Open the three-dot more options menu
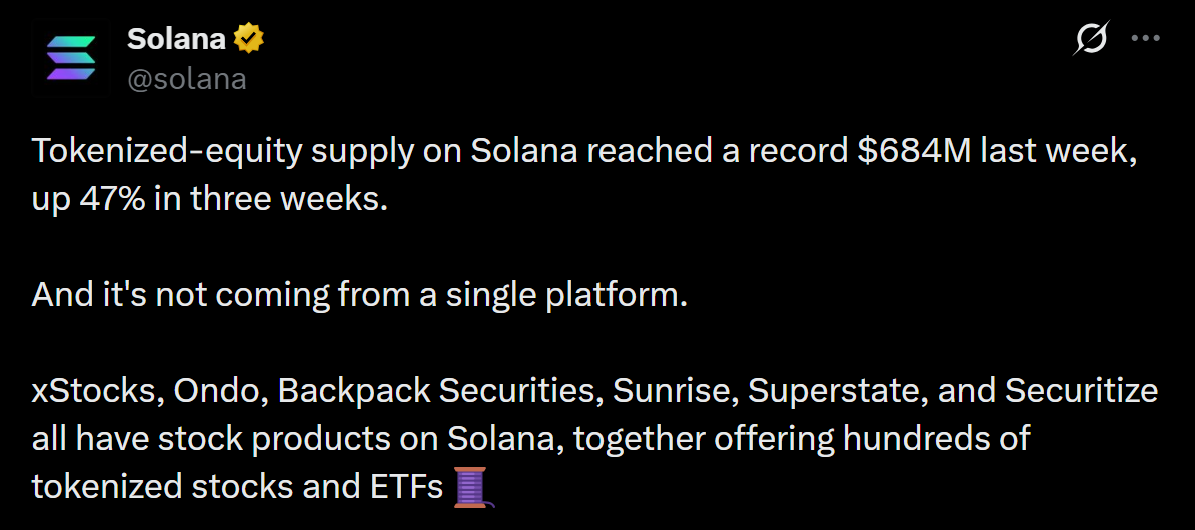Viewport: 1195px width, 530px height. 1145,39
